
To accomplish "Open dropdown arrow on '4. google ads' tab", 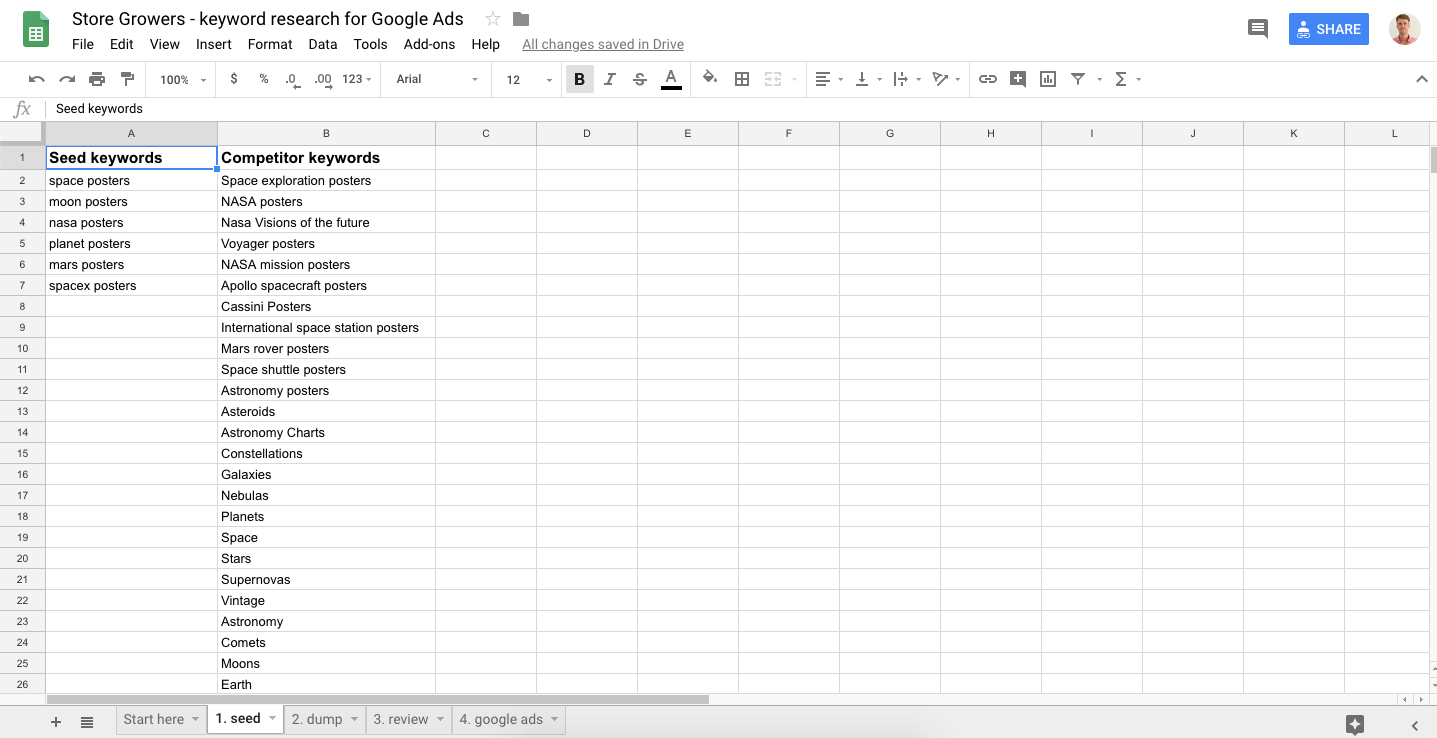I will pyautogui.click(x=555, y=719).
